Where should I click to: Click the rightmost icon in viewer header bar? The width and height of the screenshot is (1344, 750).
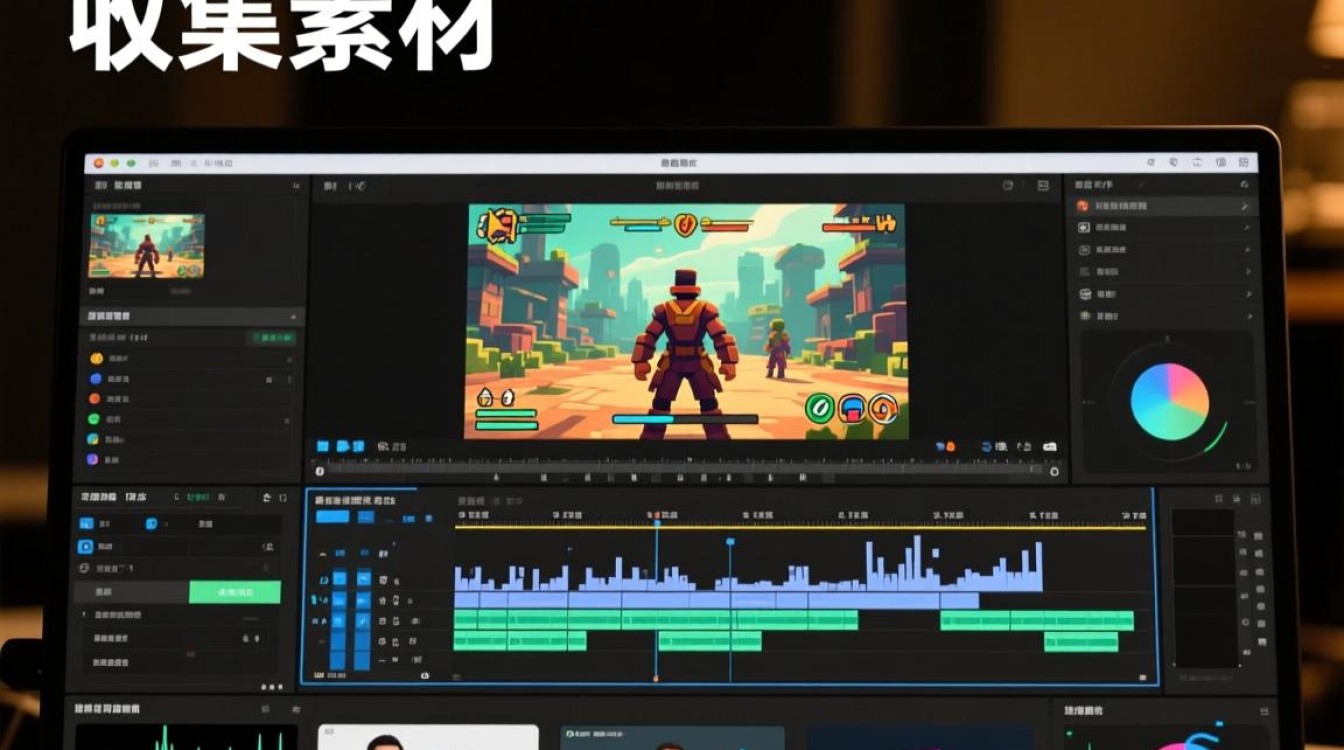(x=1043, y=186)
